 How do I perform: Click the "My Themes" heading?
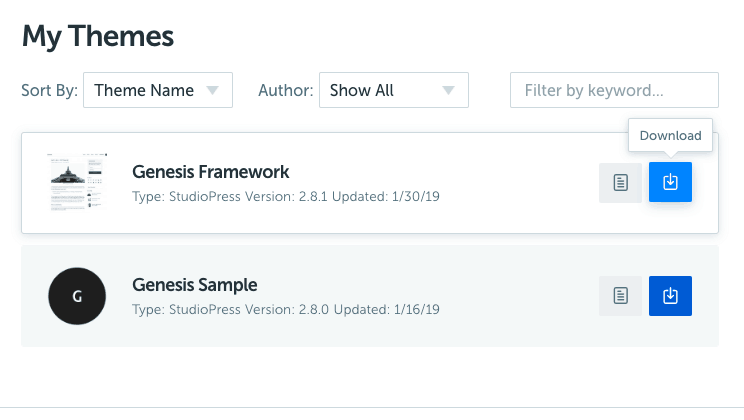98,37
